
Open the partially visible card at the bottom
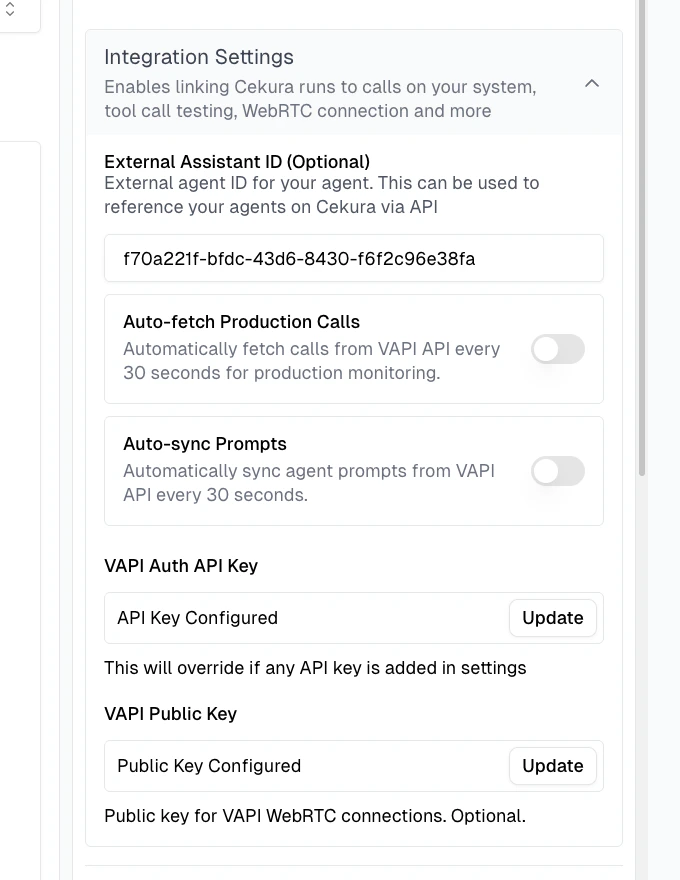pyautogui.click(x=354, y=874)
